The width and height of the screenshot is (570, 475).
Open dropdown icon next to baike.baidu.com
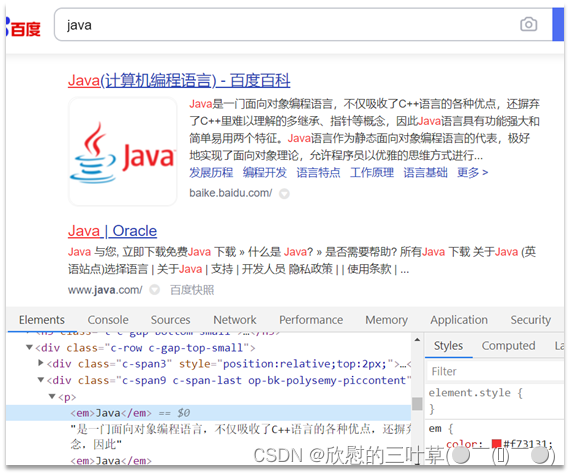[x=284, y=194]
